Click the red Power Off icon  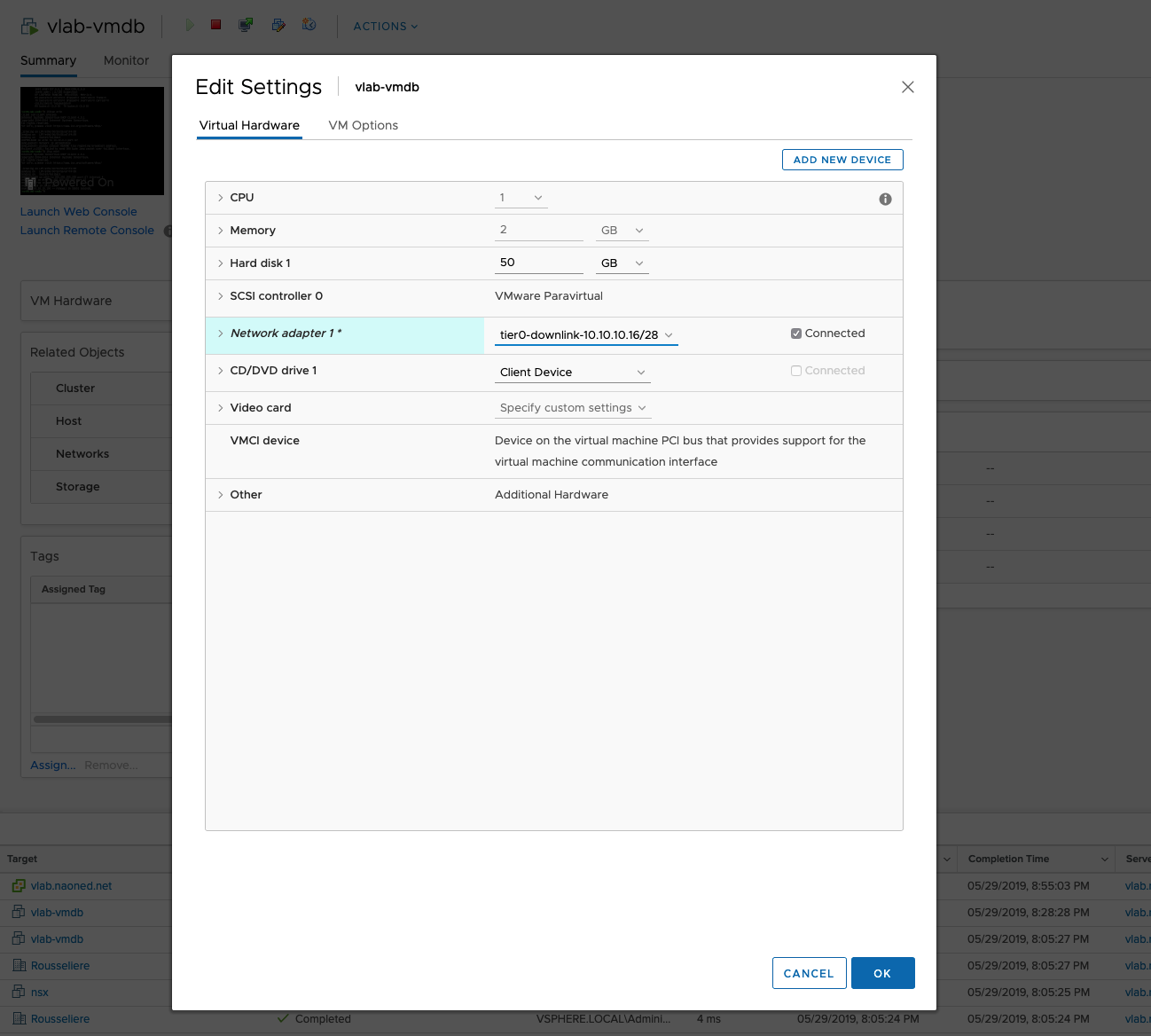[x=215, y=25]
